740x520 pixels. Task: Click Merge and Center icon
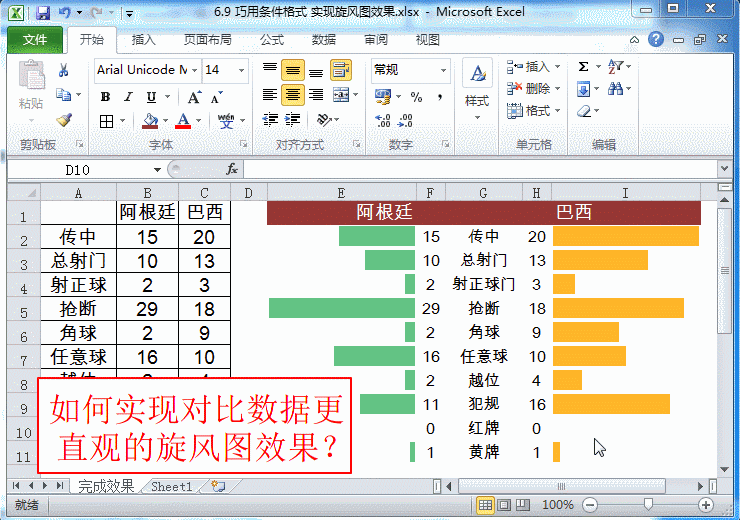tap(341, 95)
